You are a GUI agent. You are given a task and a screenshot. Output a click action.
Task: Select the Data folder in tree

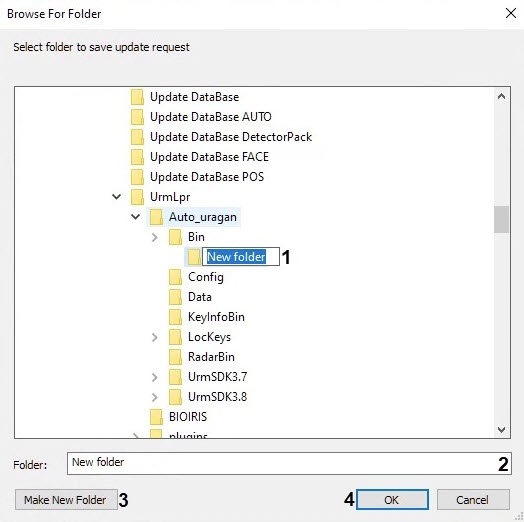(x=200, y=297)
